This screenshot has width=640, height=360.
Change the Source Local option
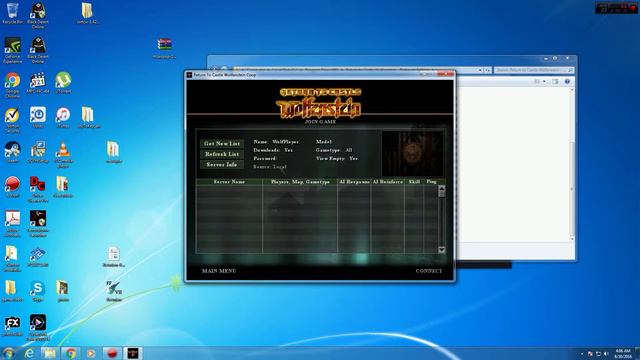pyautogui.click(x=270, y=167)
